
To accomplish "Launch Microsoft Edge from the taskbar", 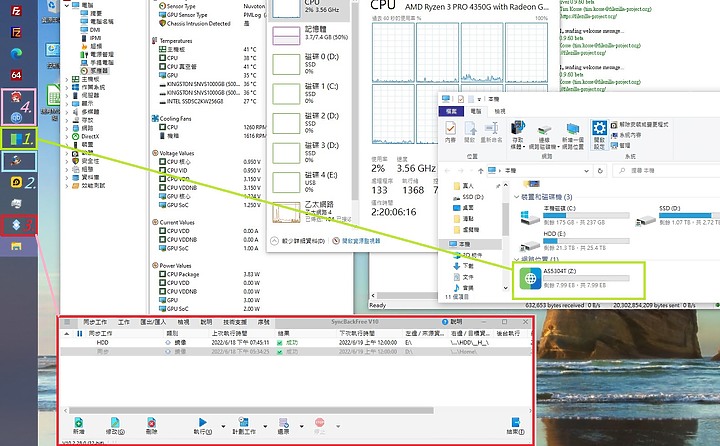I will pyautogui.click(x=16, y=54).
